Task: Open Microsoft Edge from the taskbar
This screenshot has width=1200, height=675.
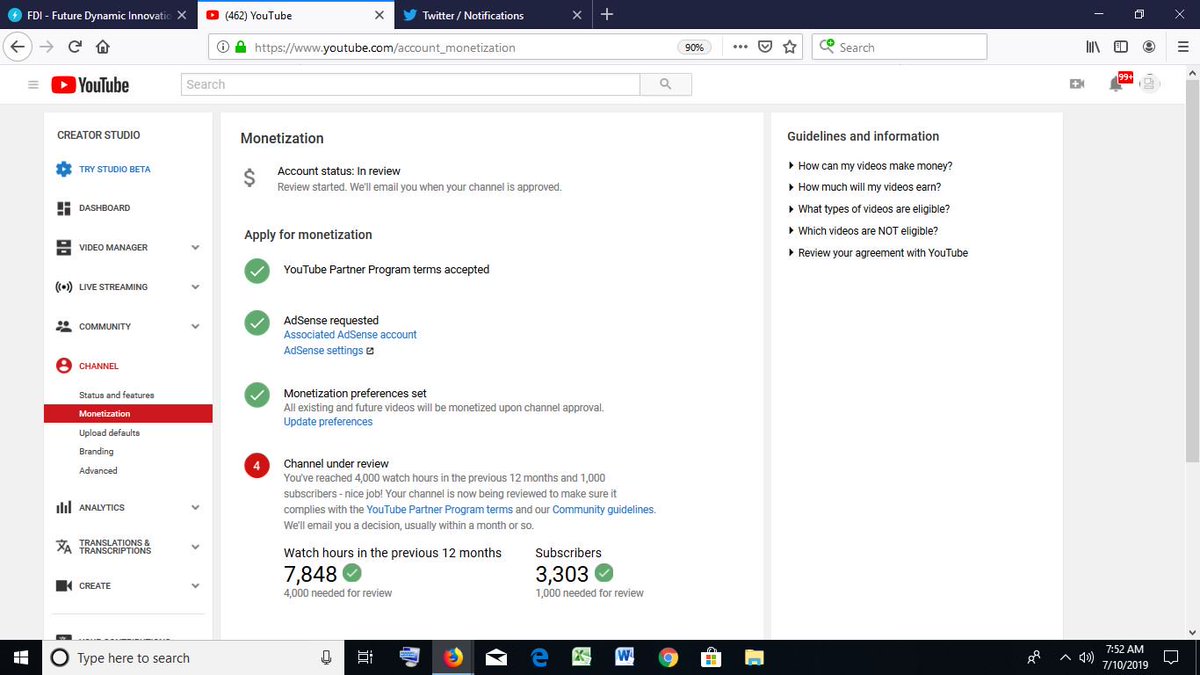Action: coord(540,657)
